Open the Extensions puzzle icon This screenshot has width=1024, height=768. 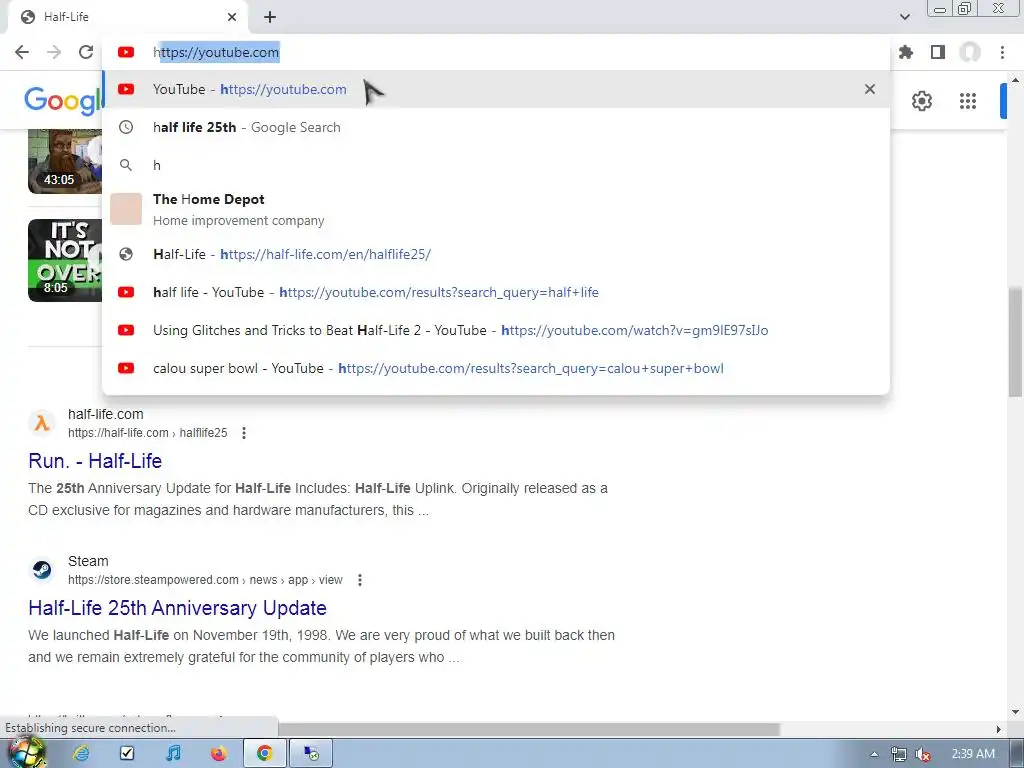pos(906,52)
